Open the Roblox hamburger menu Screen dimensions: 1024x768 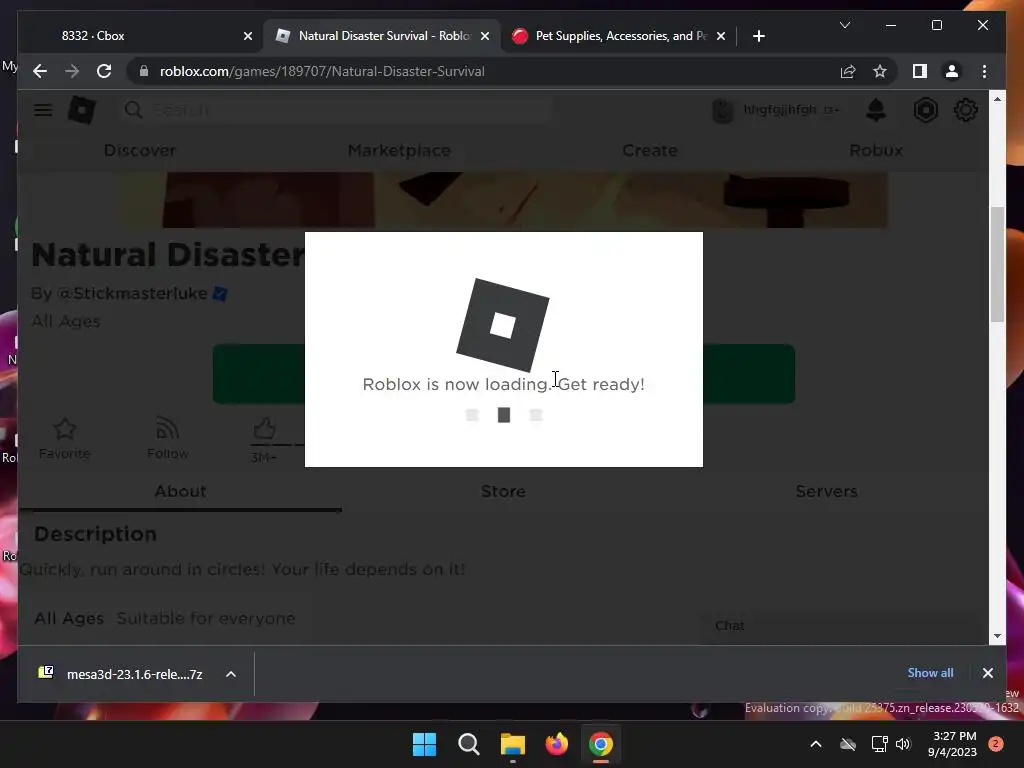point(43,110)
